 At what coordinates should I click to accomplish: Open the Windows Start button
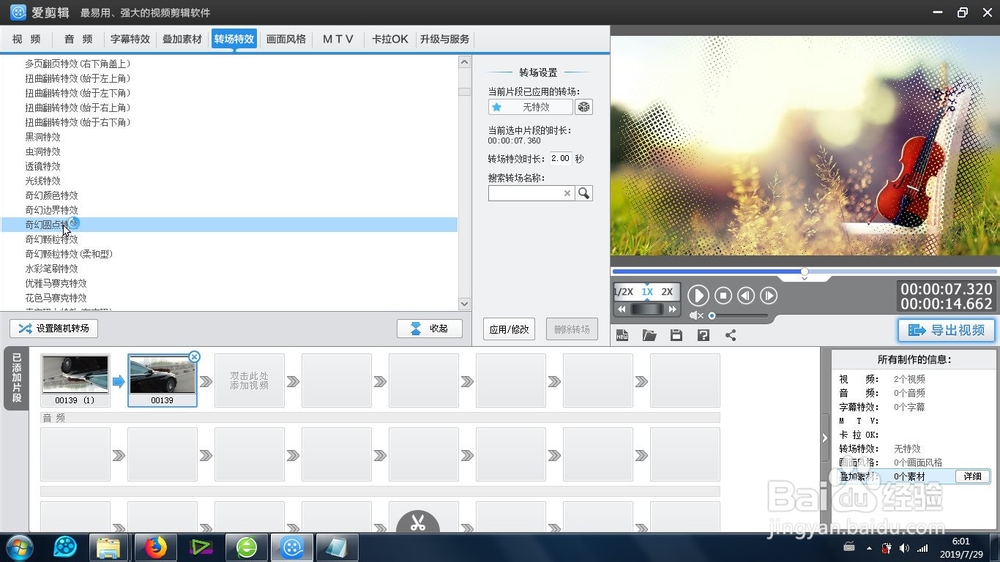(x=19, y=547)
